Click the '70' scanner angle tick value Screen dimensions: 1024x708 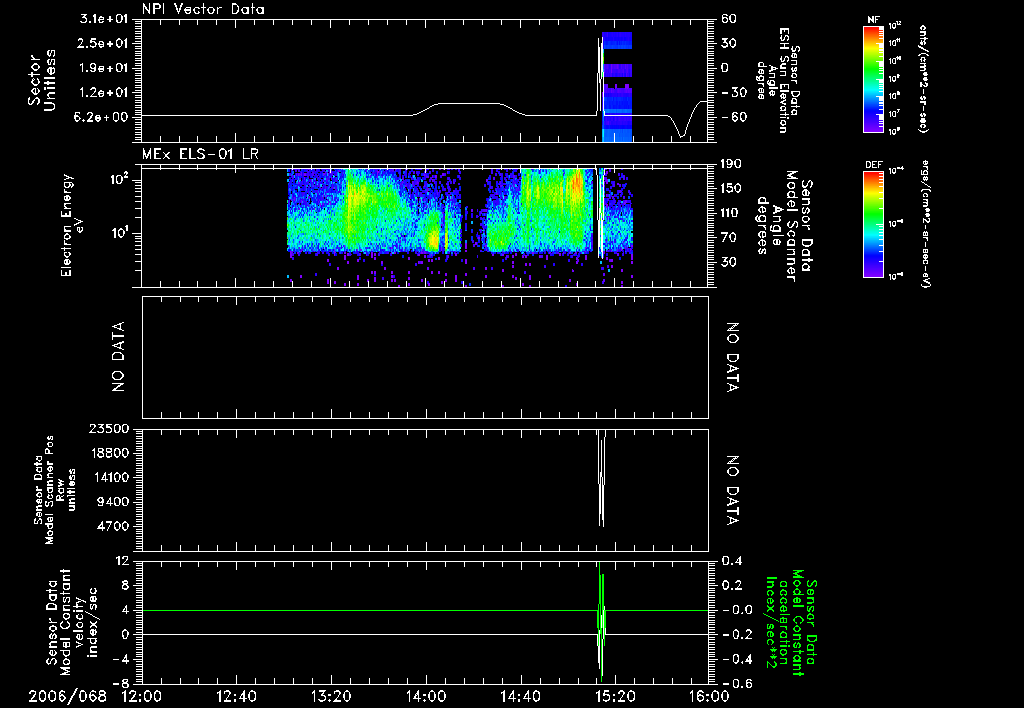pyautogui.click(x=729, y=238)
